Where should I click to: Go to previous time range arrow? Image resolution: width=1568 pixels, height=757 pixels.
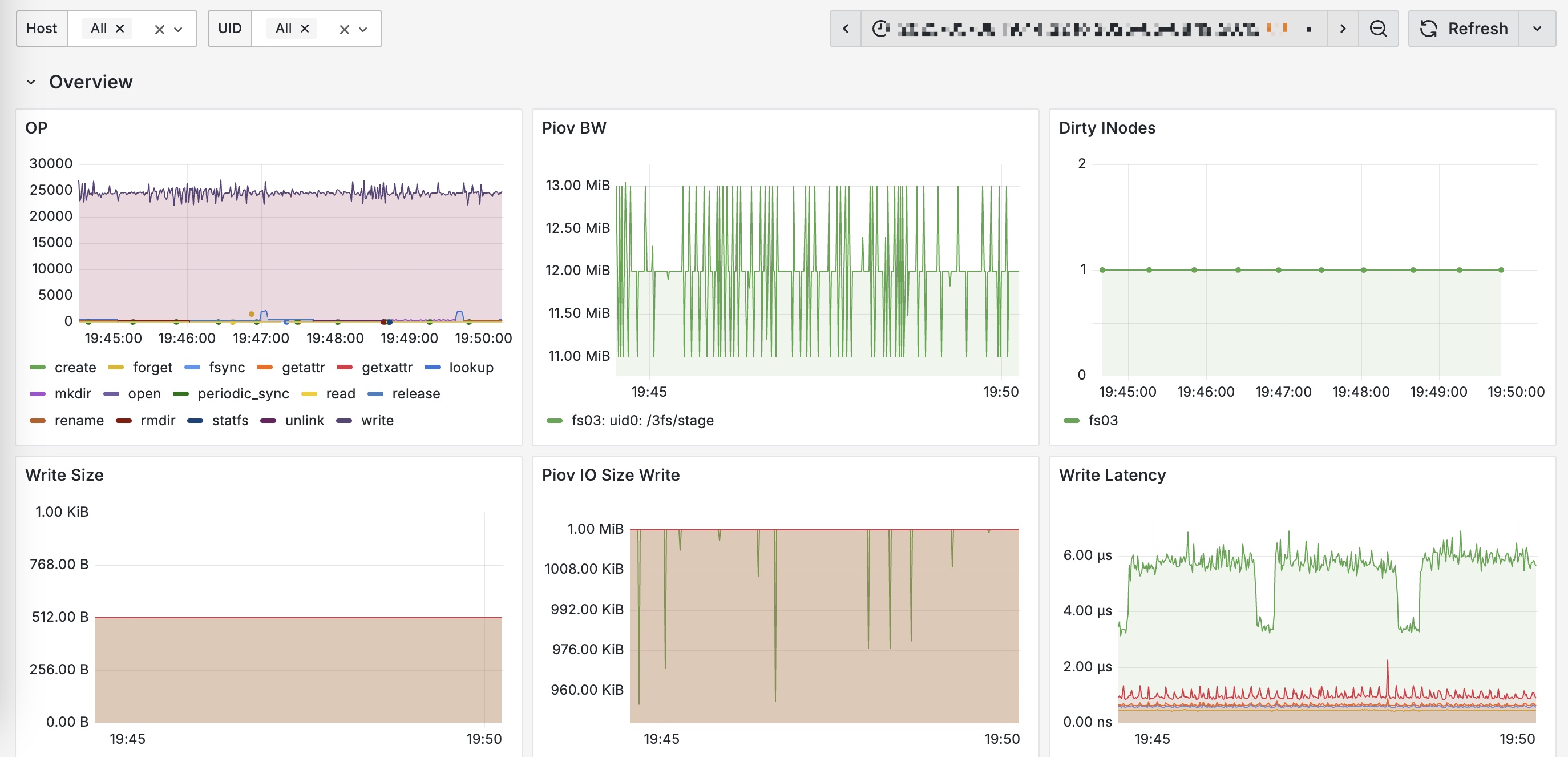846,29
